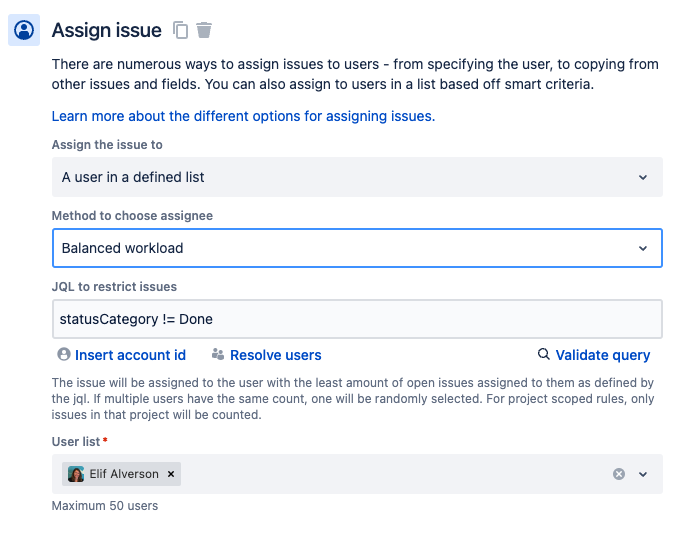Expand the User list dropdown chevron
Viewport: 687px width, 537px height.
[x=643, y=474]
